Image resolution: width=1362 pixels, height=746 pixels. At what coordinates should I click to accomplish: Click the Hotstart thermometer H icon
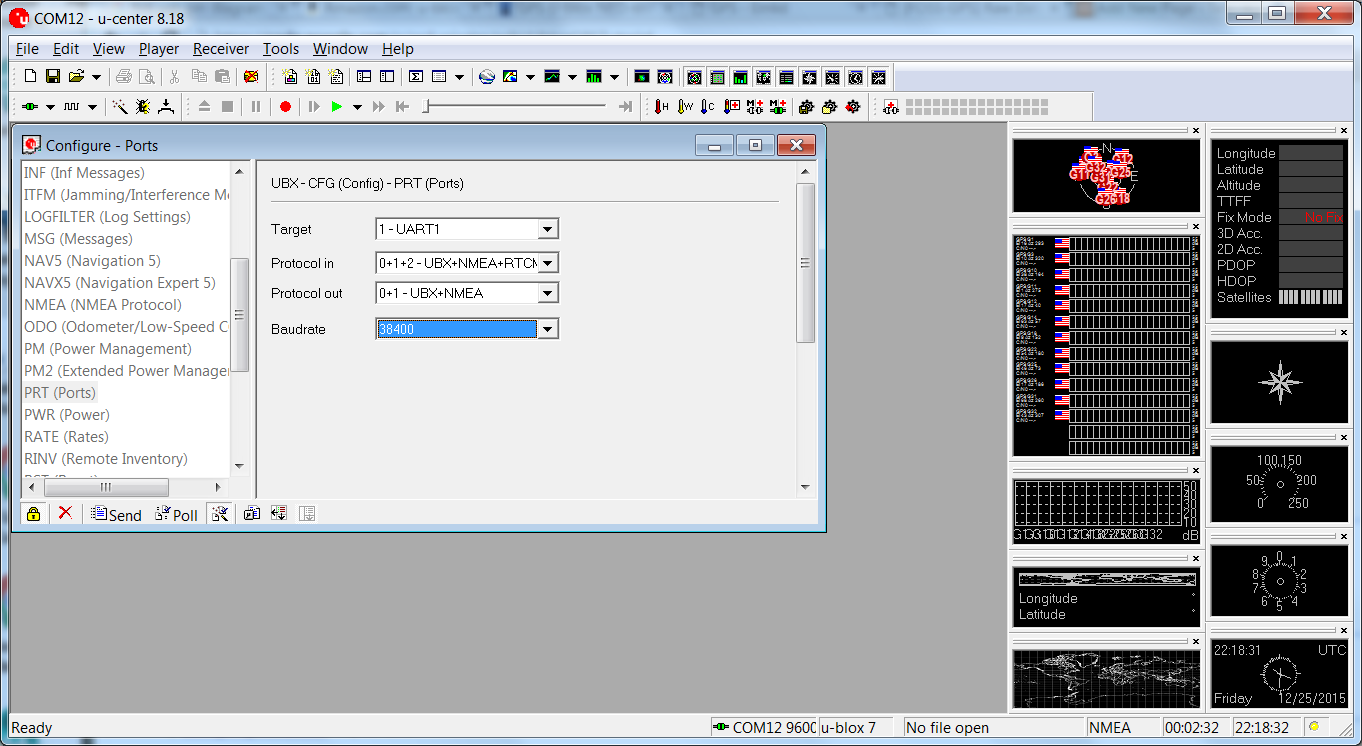(x=661, y=106)
